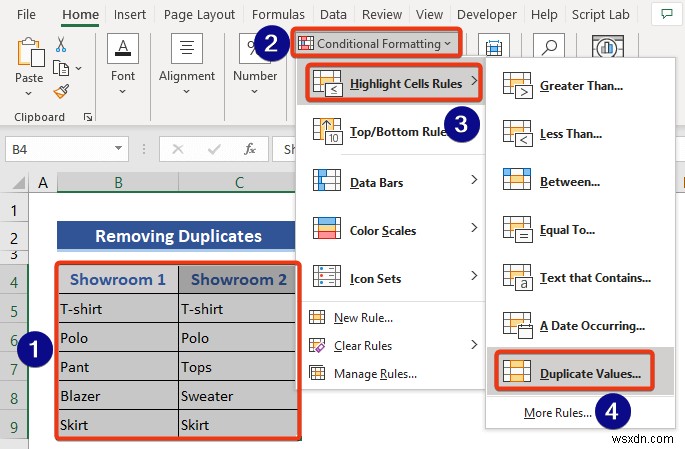Screen dimensions: 685x449
Task: Switch to the Developer tab
Action: coord(487,14)
